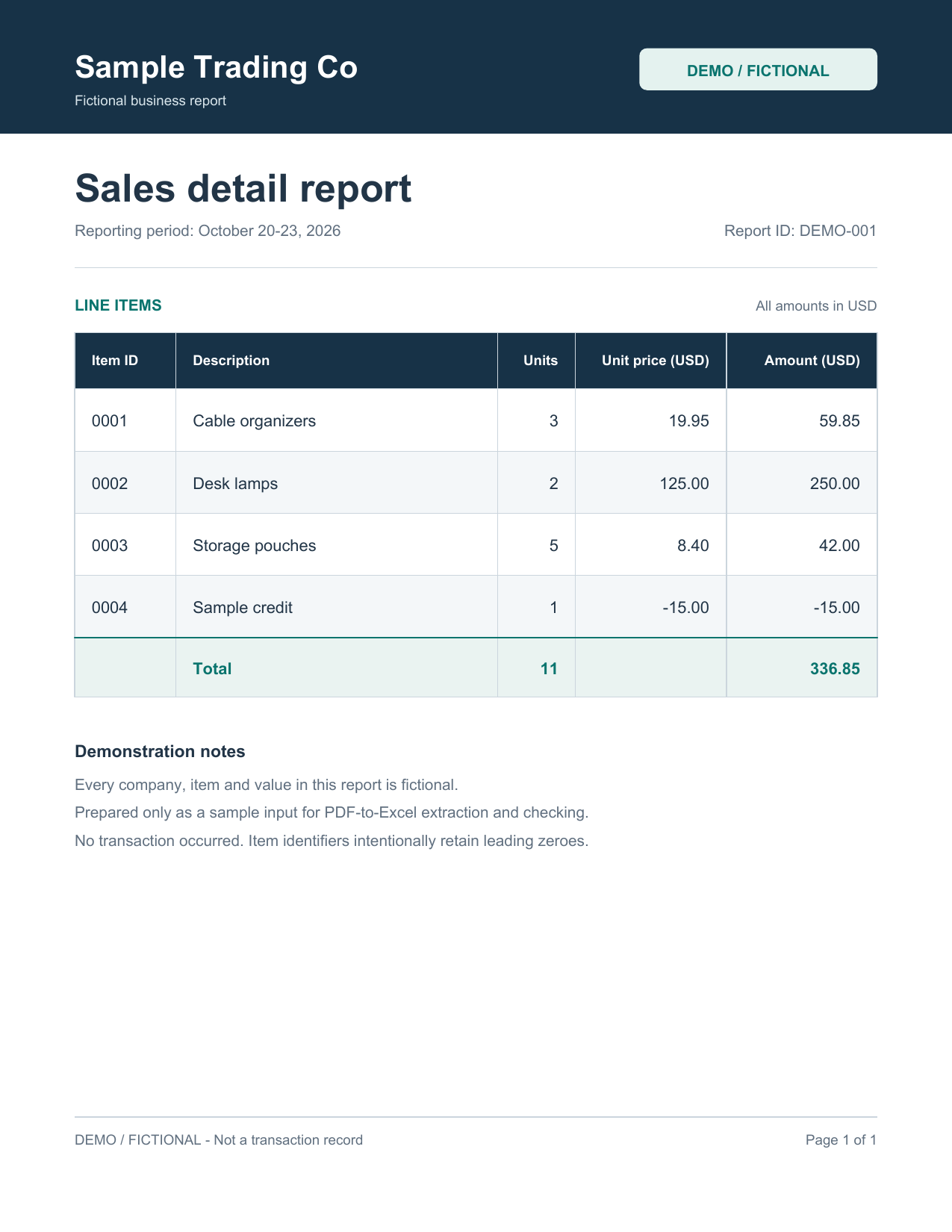Click the 'Page 1 of 1' footer
The image size is (952, 1232).
pyautogui.click(x=841, y=1140)
